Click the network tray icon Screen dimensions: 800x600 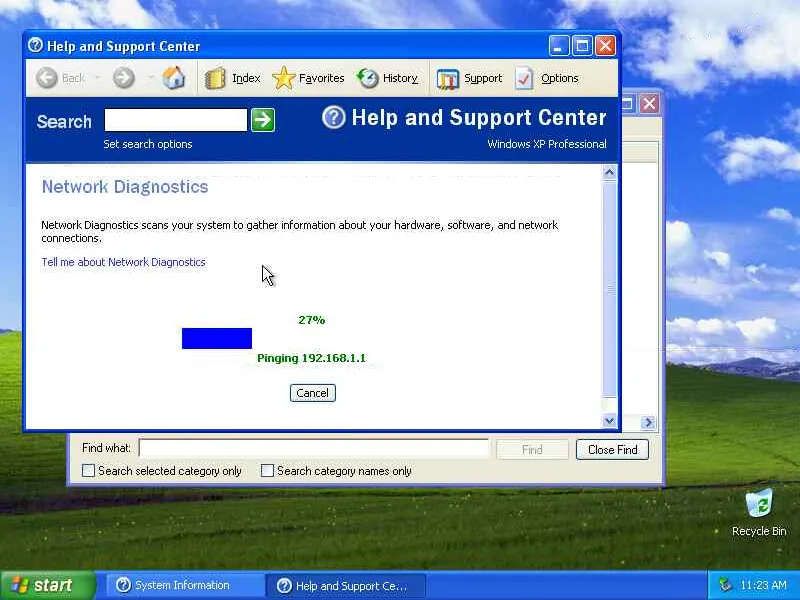point(724,585)
